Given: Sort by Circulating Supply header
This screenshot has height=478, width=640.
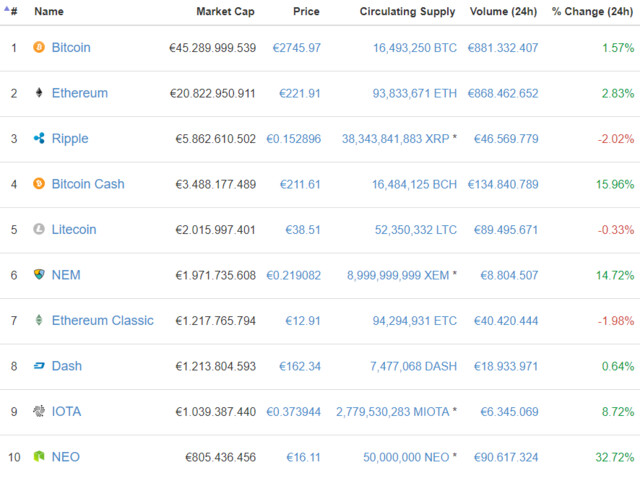Looking at the screenshot, I should (407, 11).
